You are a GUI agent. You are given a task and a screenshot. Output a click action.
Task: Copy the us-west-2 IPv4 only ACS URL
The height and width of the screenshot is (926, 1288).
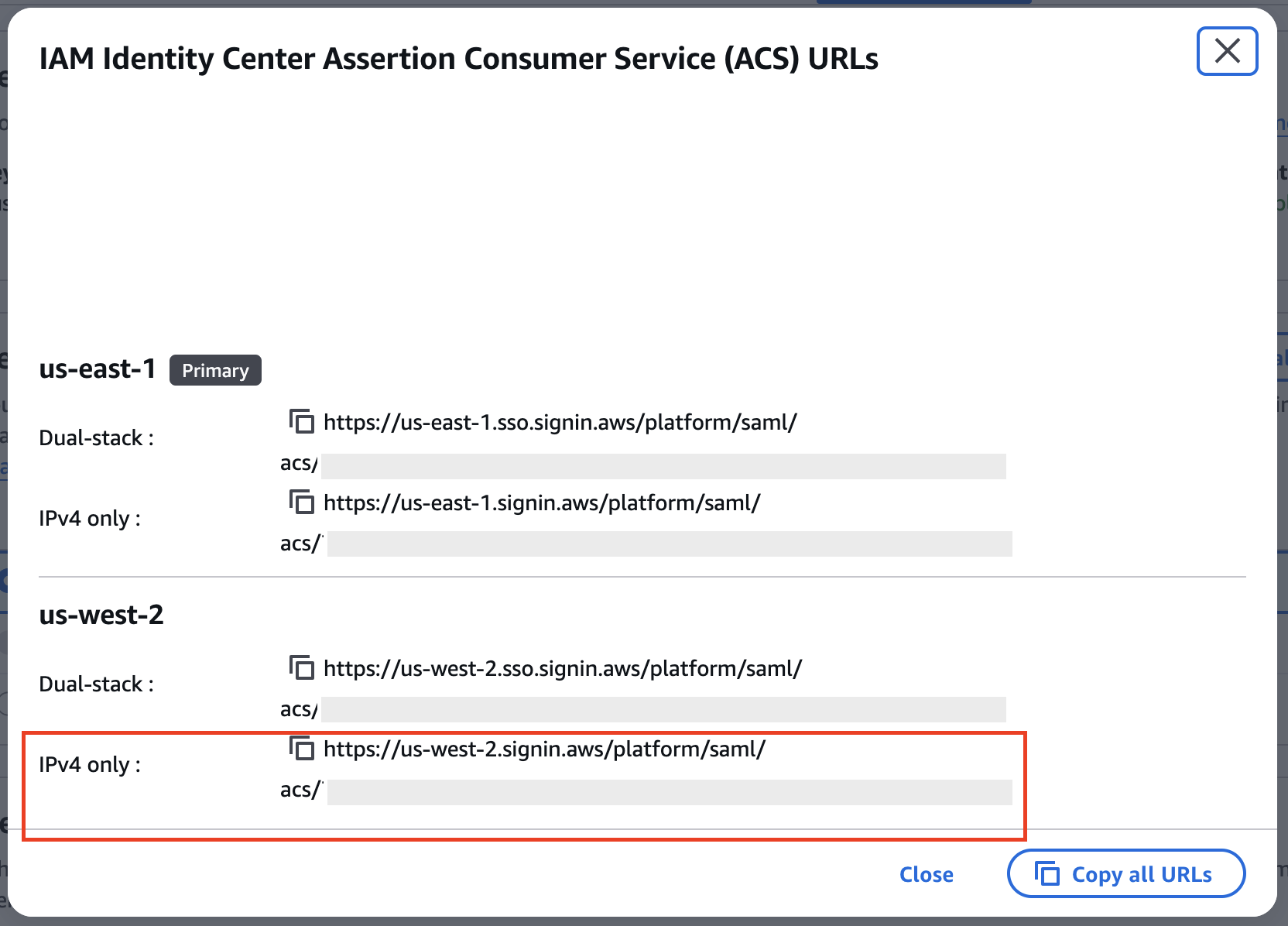point(301,749)
